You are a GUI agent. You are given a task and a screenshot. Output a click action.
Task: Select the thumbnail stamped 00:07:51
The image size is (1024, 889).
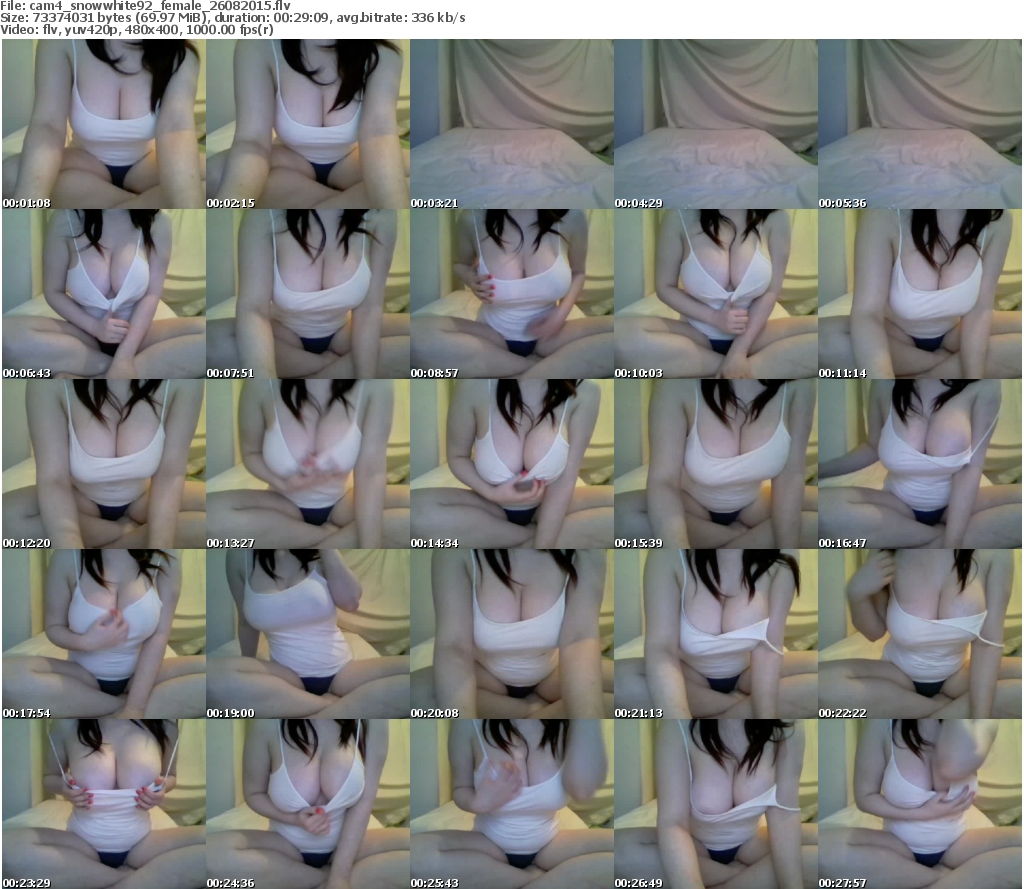(x=308, y=294)
